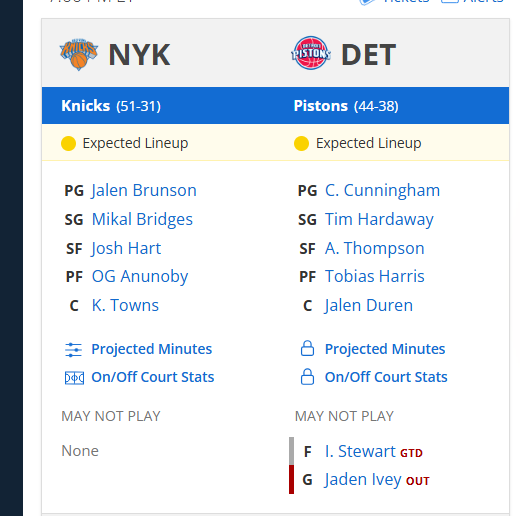Click the lock icon beside Pistons On/Off Court Stats
This screenshot has width=520, height=516.
pyautogui.click(x=307, y=377)
